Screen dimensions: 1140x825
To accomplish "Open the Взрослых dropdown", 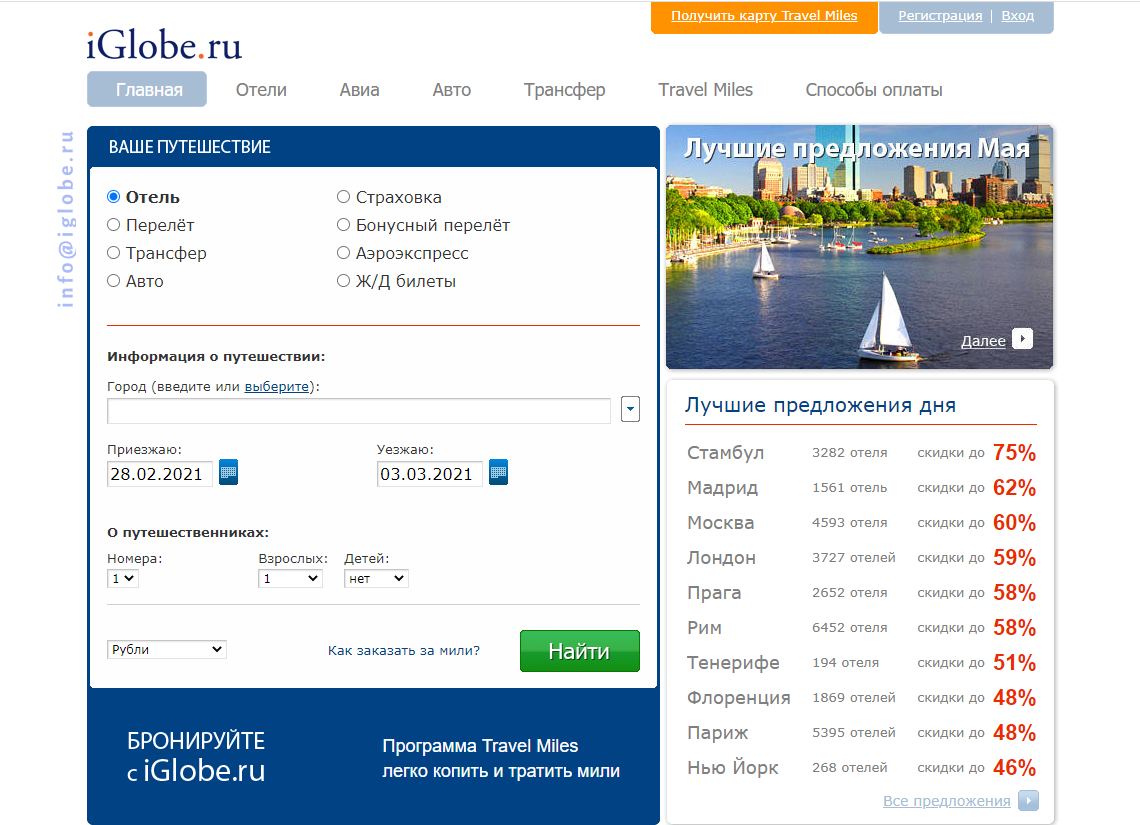I will click(290, 578).
